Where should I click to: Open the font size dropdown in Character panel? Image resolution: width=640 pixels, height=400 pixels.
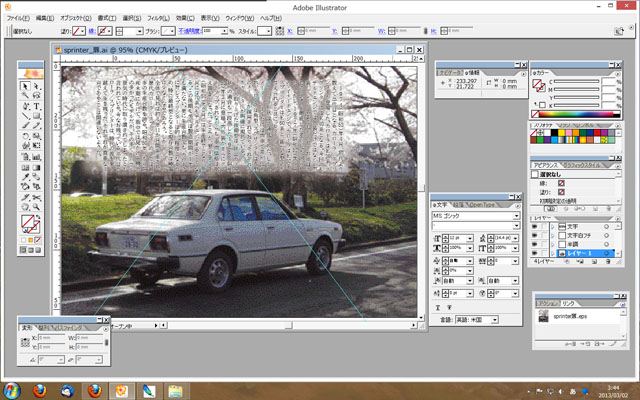[470, 238]
